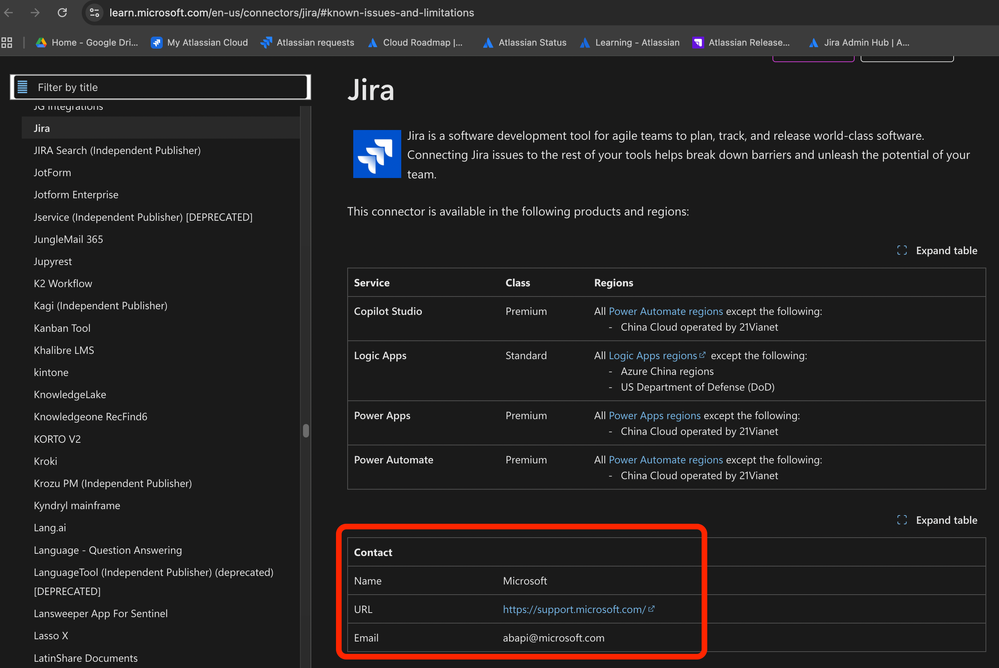
Task: Click the Logic Apps regions link
Action: point(653,356)
